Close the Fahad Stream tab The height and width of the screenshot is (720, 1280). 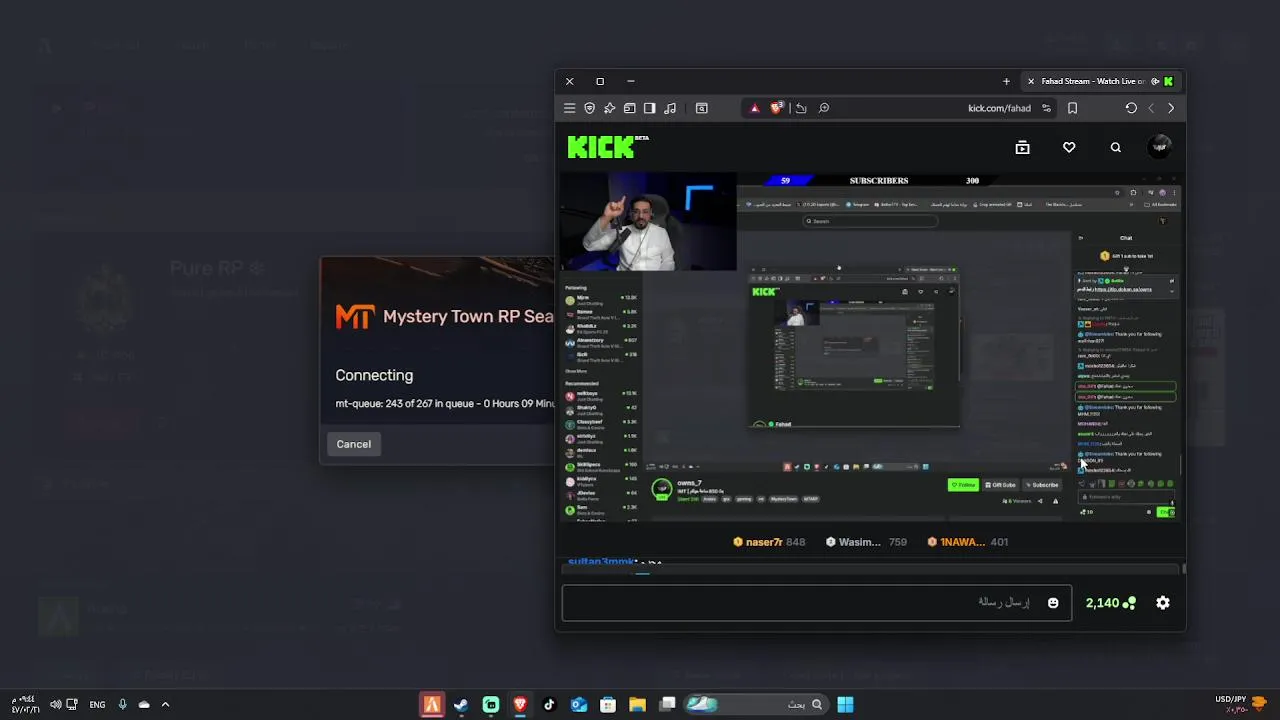1031,81
